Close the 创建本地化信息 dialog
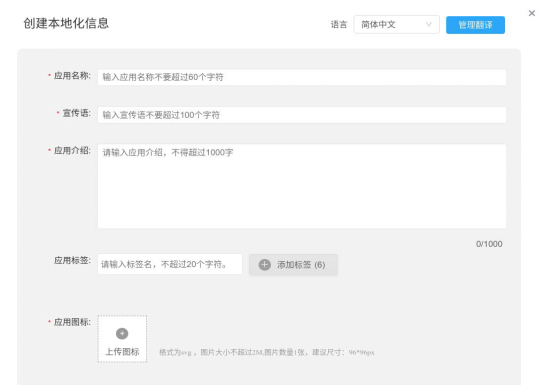This screenshot has height=386, width=545. [531, 13]
